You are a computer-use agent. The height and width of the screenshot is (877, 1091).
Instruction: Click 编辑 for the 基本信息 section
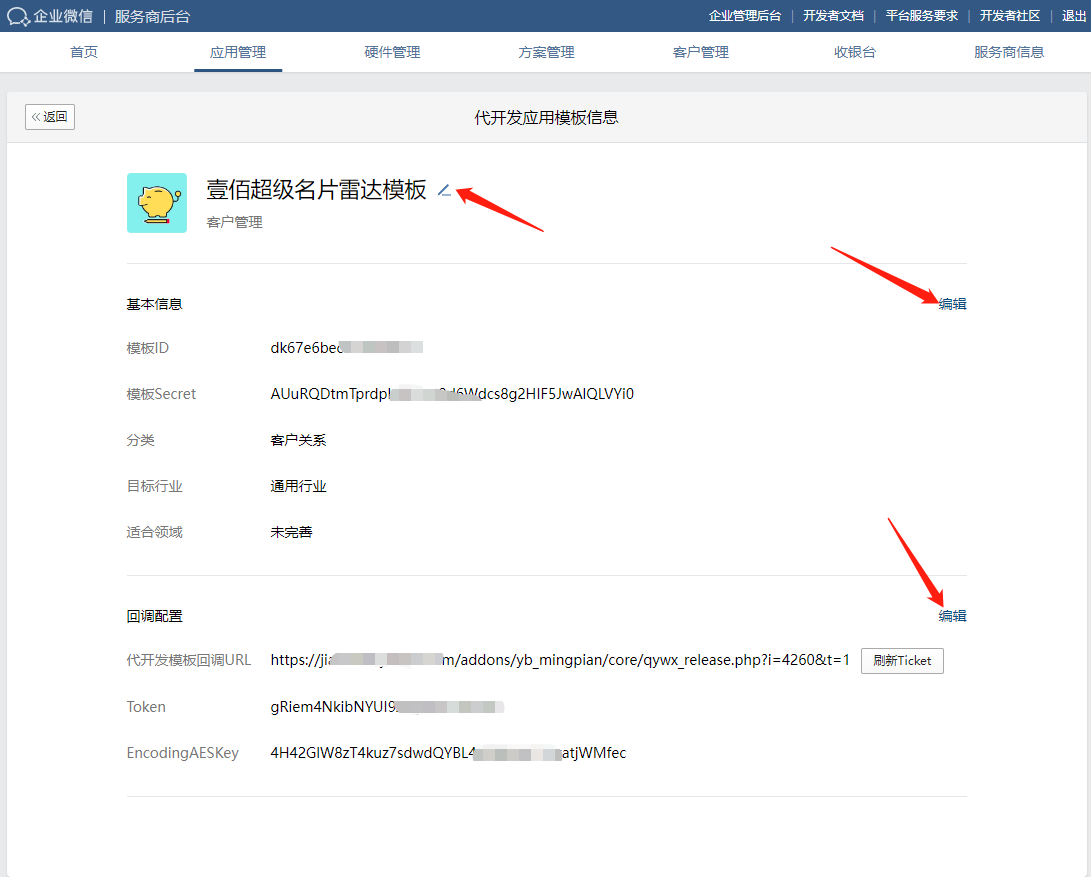coord(953,304)
